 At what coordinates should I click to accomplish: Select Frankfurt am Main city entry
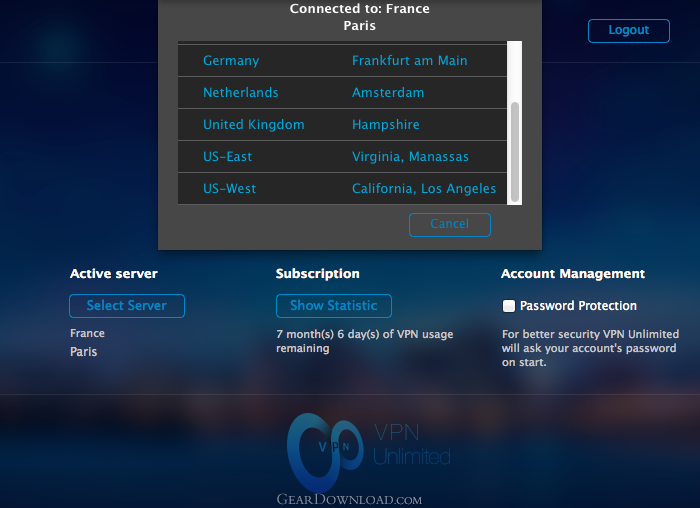409,61
